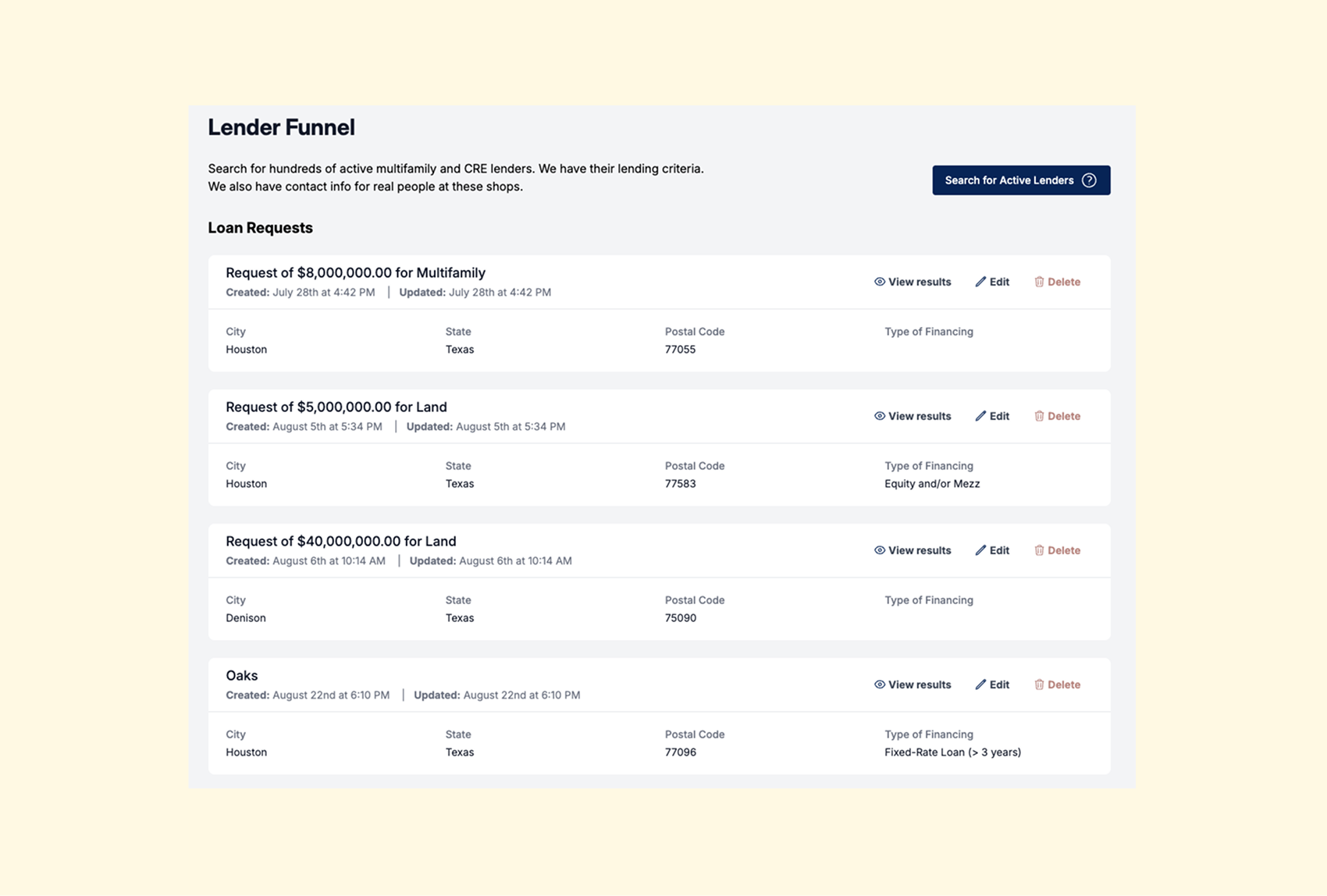The image size is (1327, 896).
Task: Select the pencil icon on the $40,000,000 Land request
Action: coord(981,550)
